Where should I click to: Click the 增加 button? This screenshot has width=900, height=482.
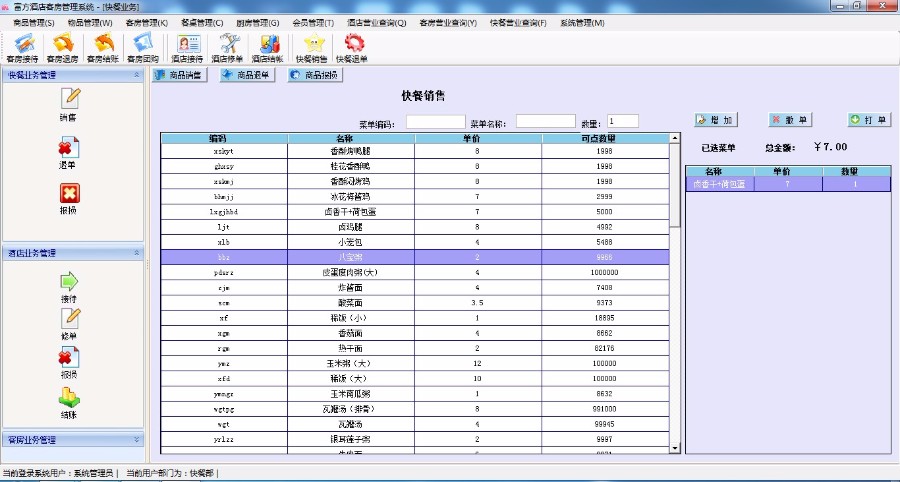point(716,120)
